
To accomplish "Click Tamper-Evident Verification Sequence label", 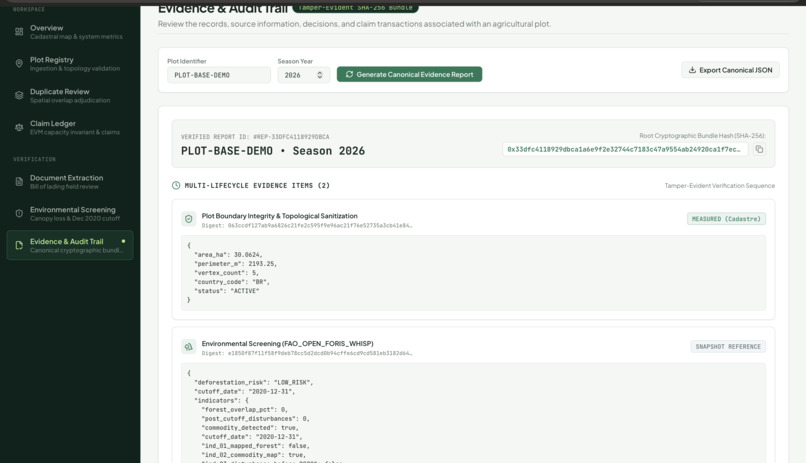I will [x=720, y=186].
